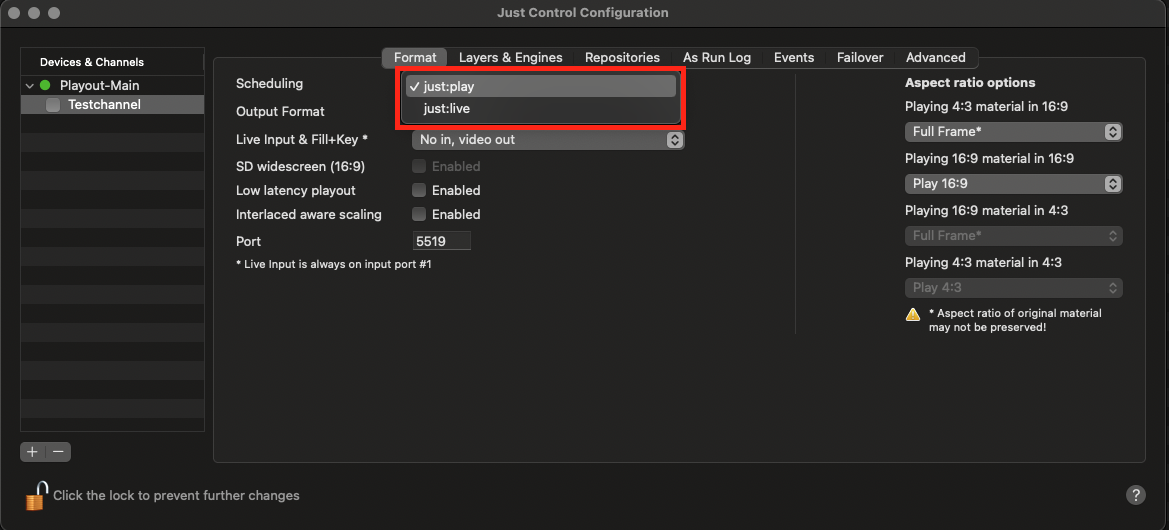Click the Output Format label
The width and height of the screenshot is (1169, 530).
tap(280, 111)
